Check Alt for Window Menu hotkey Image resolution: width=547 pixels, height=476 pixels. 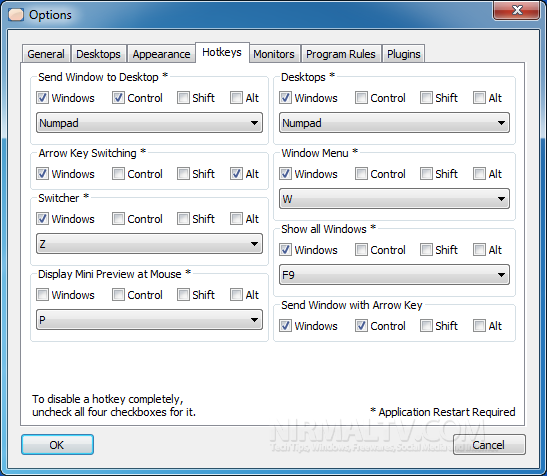pos(479,174)
